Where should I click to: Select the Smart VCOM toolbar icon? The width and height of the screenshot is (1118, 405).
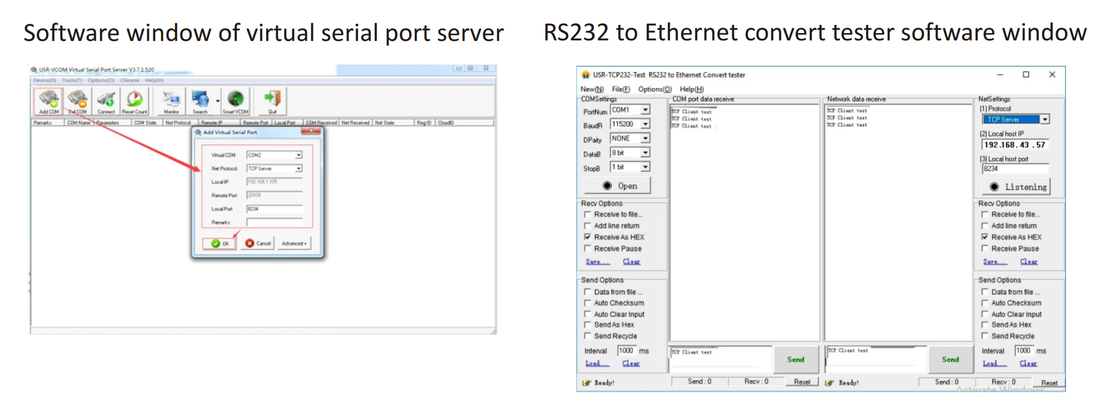(235, 101)
